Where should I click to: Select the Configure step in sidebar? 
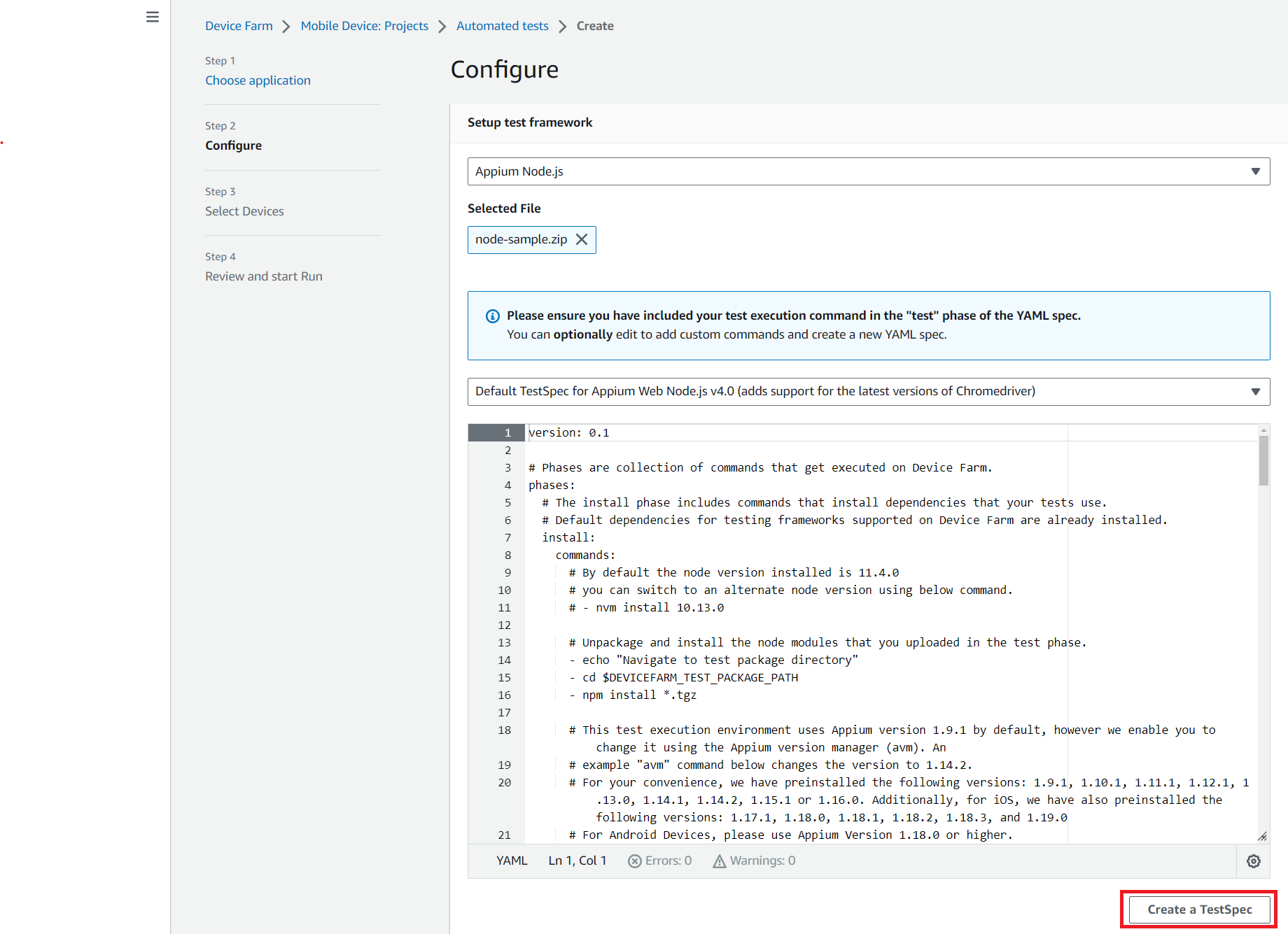click(233, 146)
